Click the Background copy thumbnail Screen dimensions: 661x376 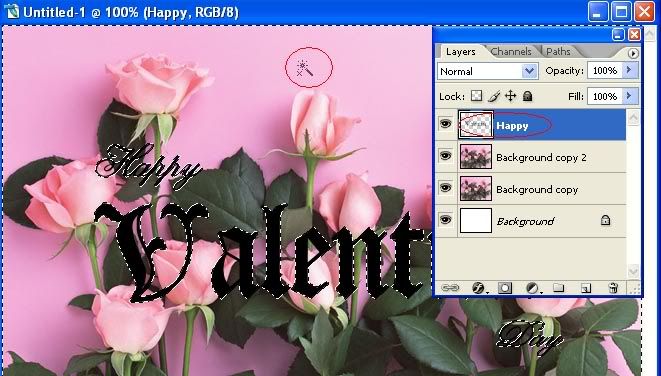click(476, 188)
